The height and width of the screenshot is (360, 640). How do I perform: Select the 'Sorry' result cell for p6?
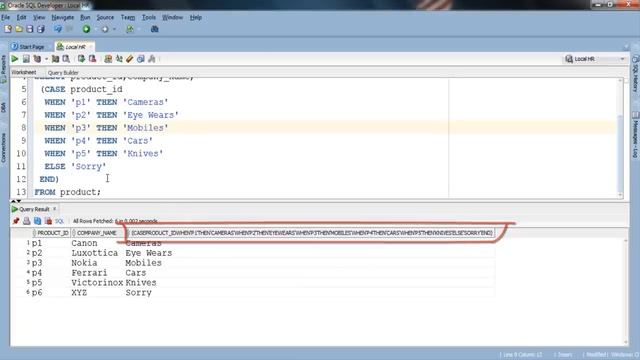pyautogui.click(x=138, y=293)
